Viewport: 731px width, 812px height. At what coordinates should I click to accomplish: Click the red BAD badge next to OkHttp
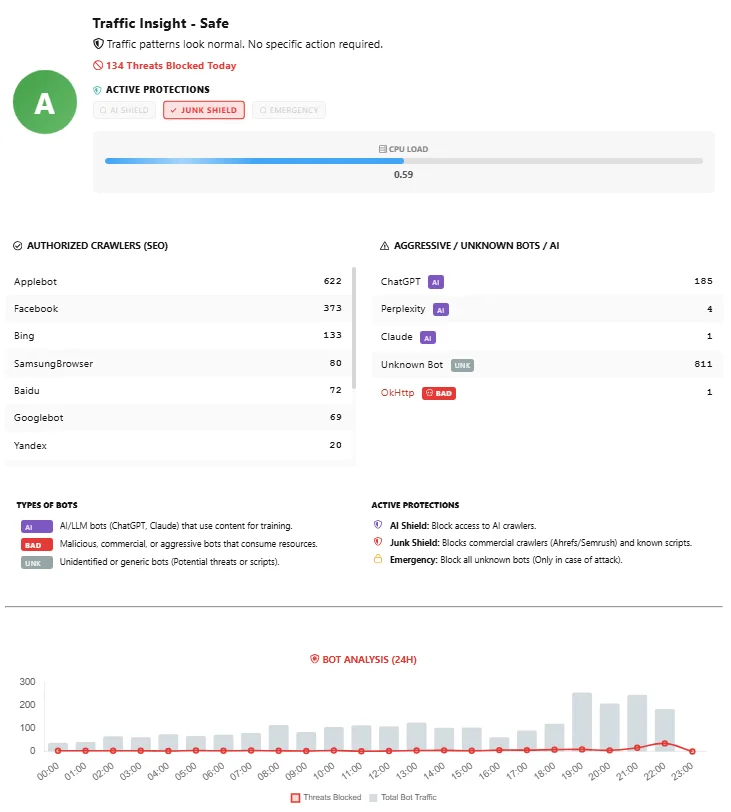pyautogui.click(x=439, y=393)
